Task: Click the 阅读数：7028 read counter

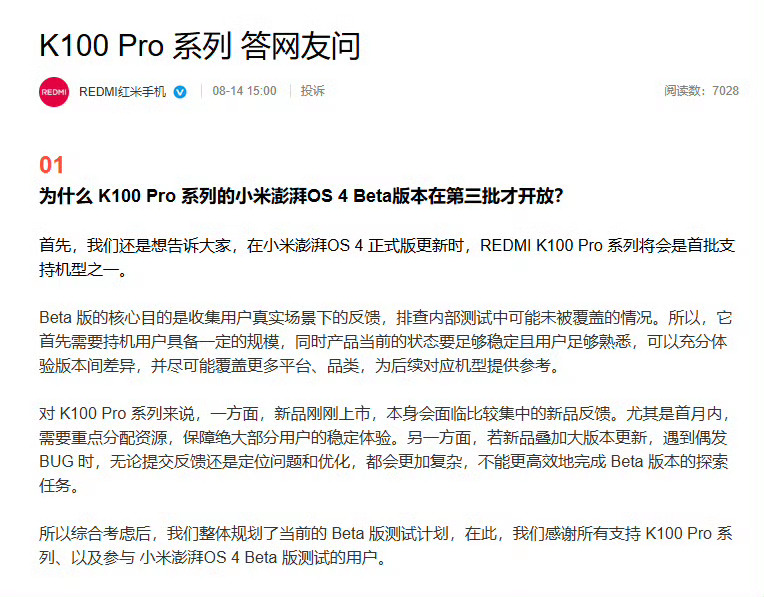Action: click(701, 91)
